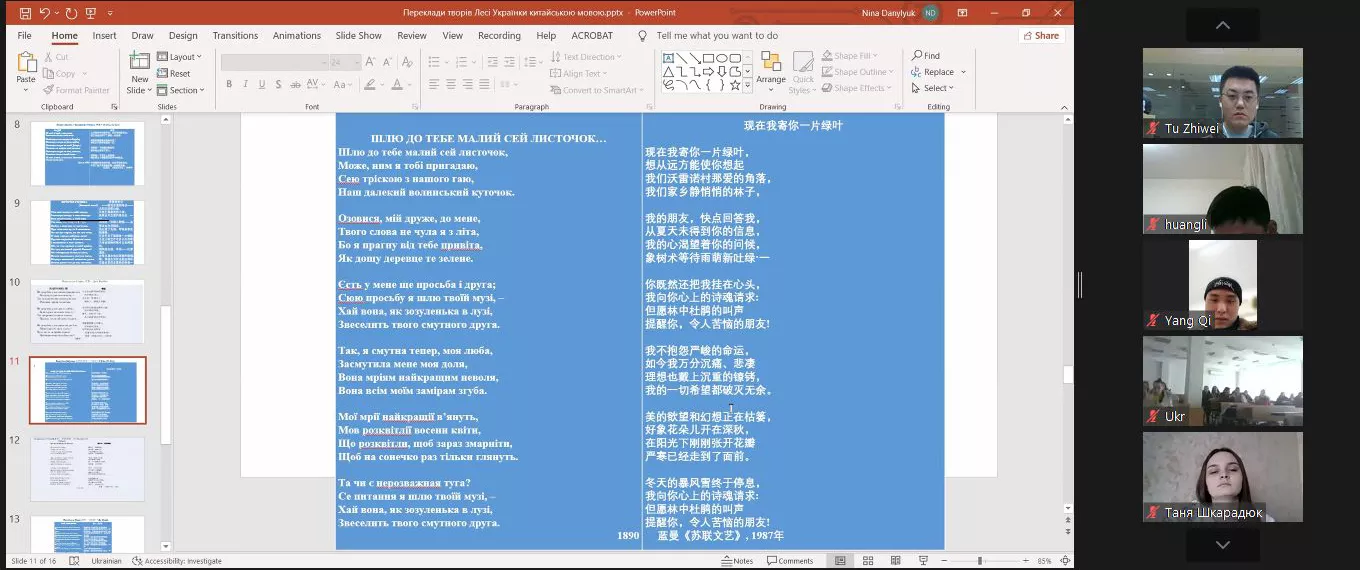Open the Transitions ribbon tab

pyautogui.click(x=235, y=36)
